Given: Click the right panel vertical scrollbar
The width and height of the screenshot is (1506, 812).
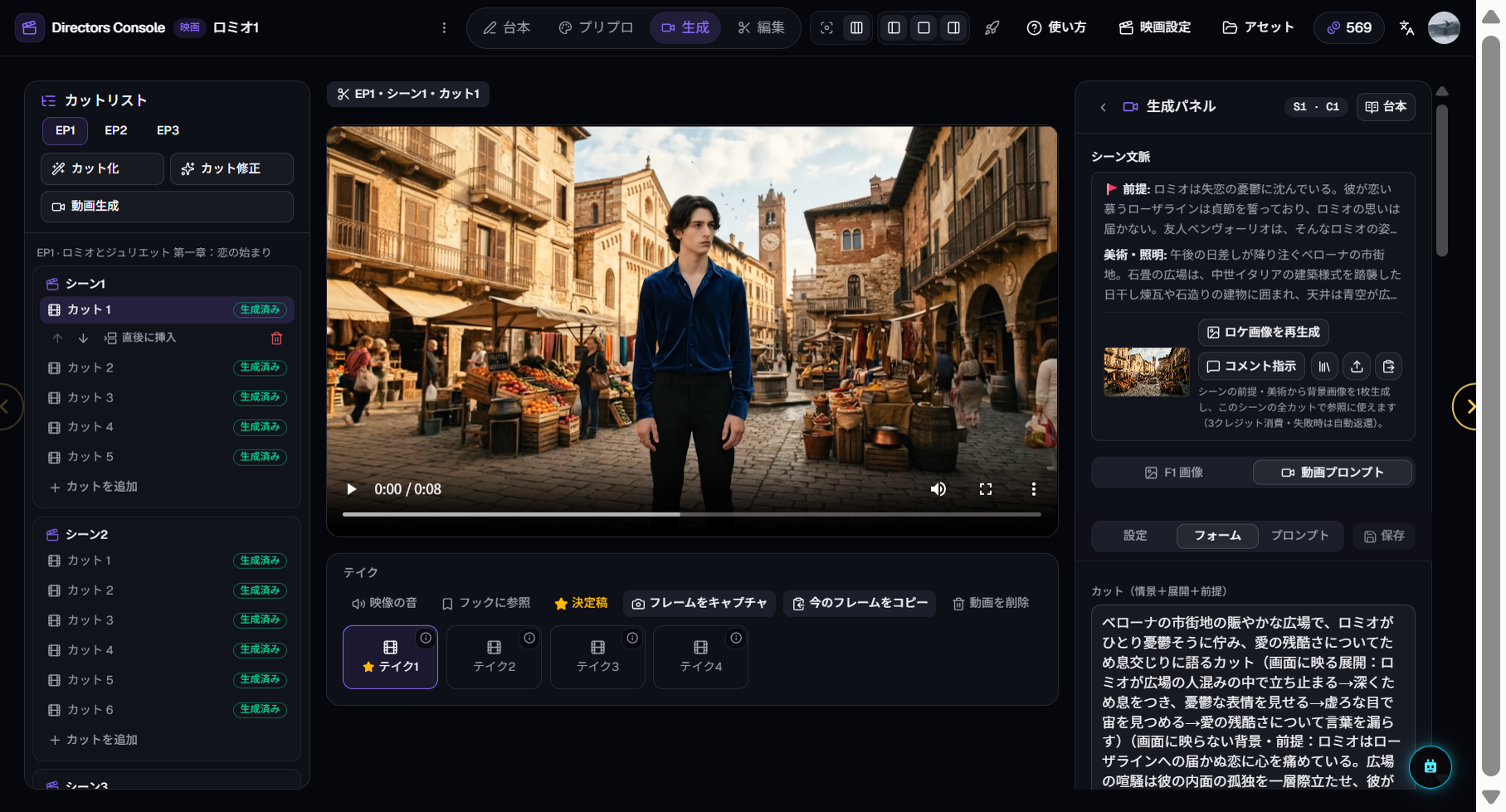Looking at the screenshot, I should point(1442,180).
